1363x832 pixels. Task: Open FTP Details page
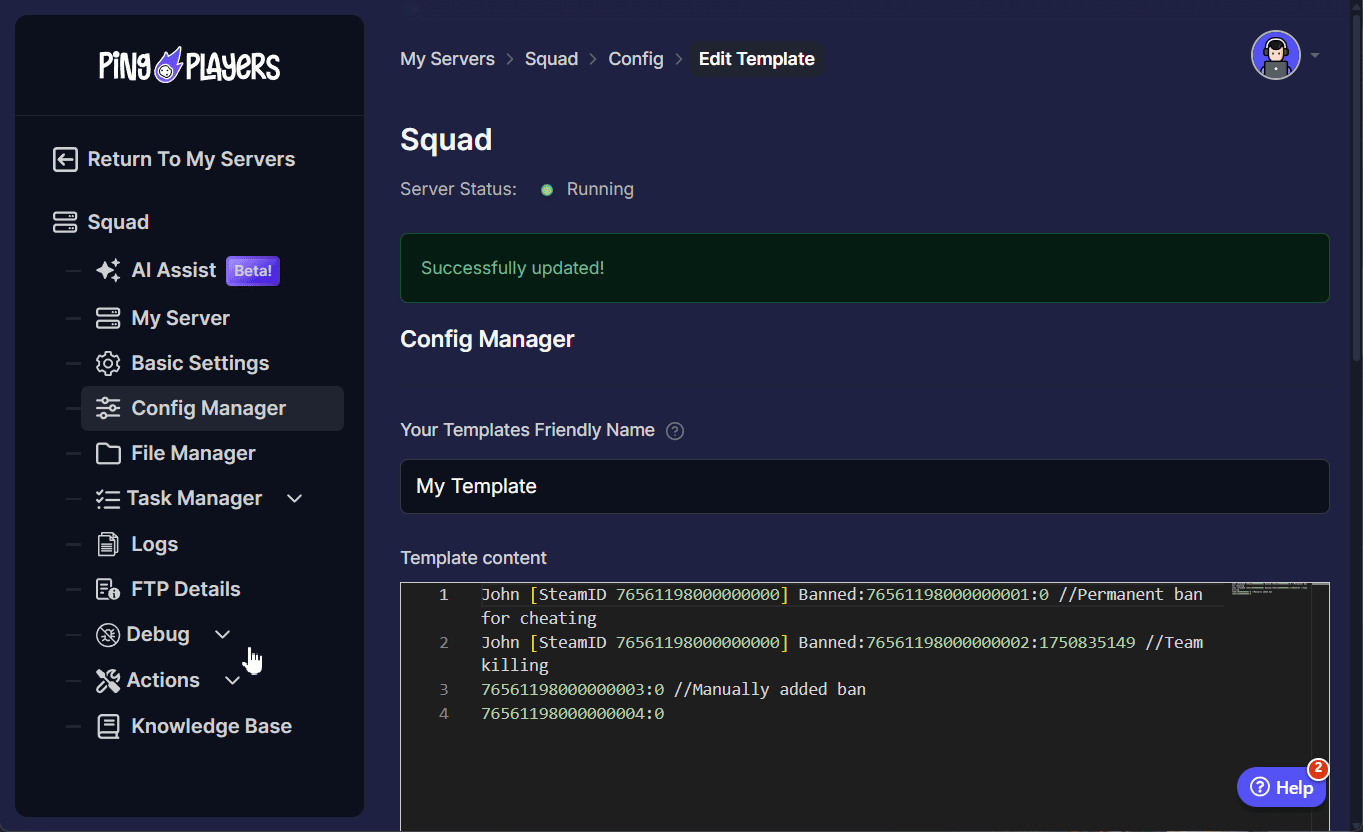click(x=185, y=589)
